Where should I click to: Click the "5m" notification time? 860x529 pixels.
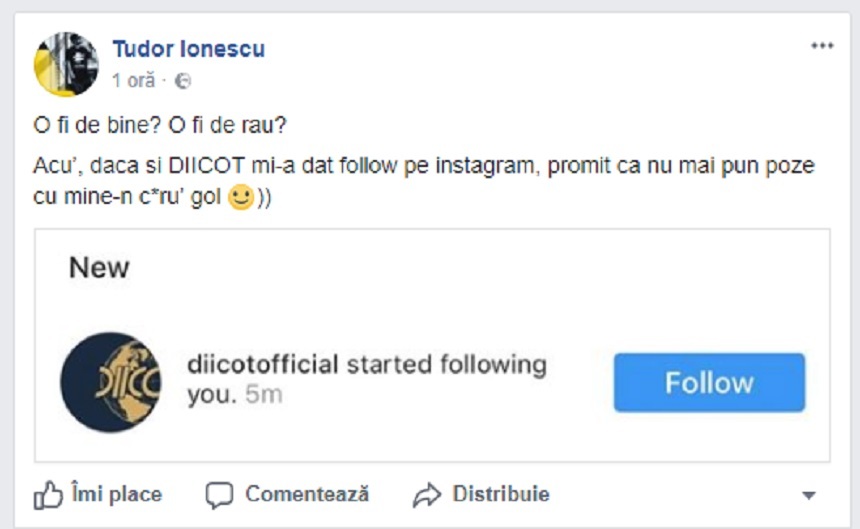[263, 395]
